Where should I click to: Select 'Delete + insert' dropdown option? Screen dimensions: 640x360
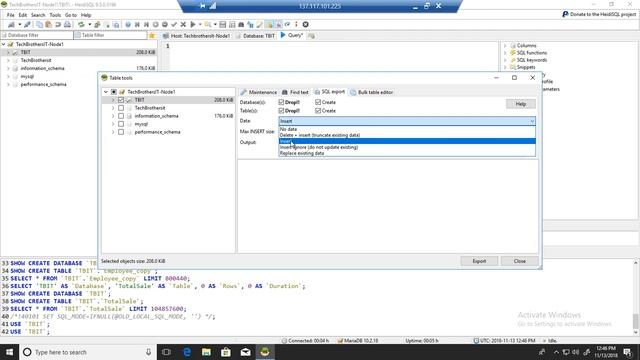click(407, 135)
